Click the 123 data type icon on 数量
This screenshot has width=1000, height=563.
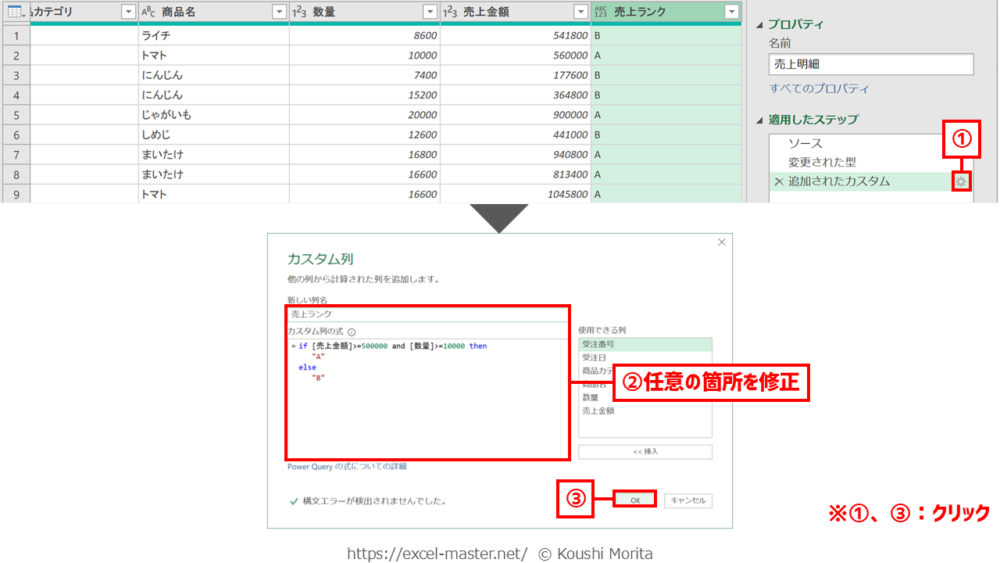298,11
